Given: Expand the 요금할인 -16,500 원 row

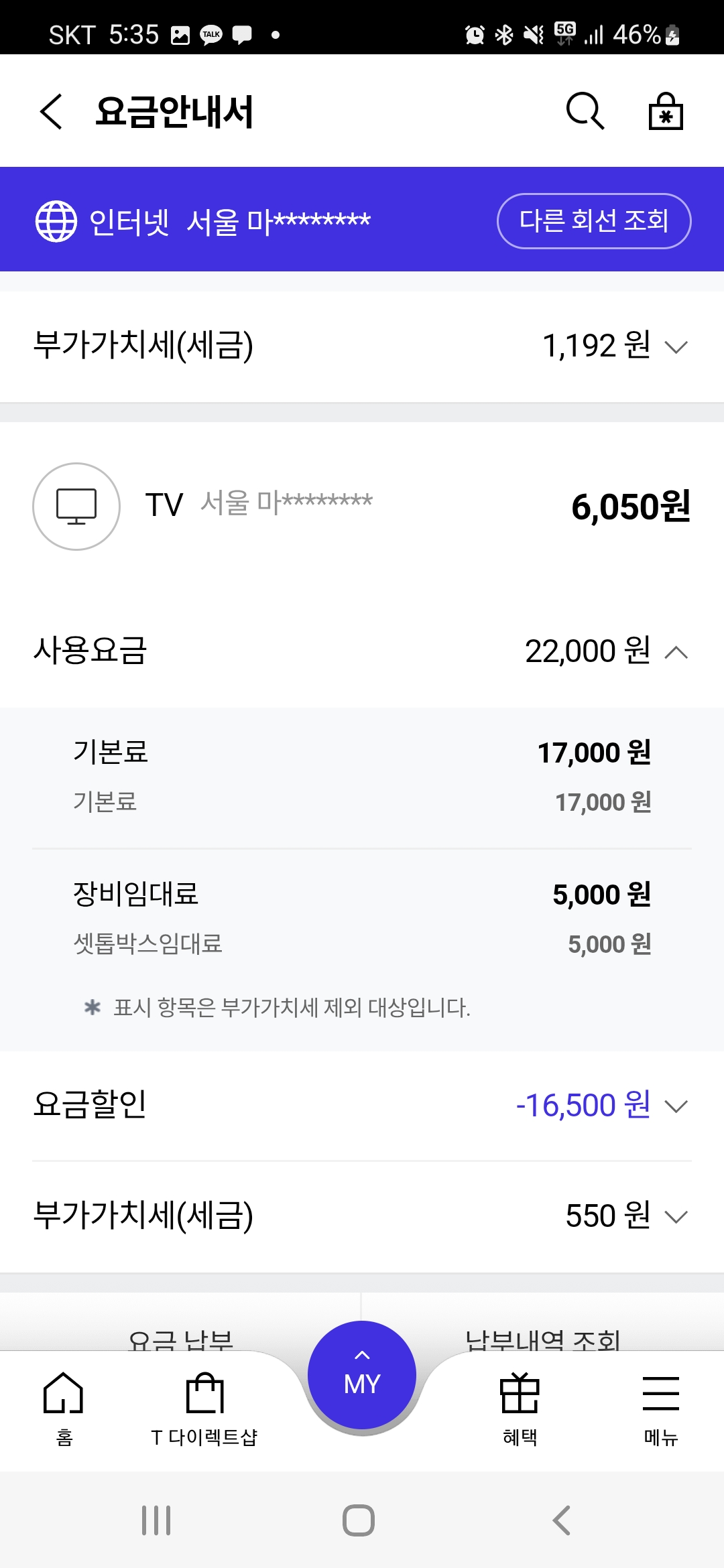Looking at the screenshot, I should point(676,1106).
